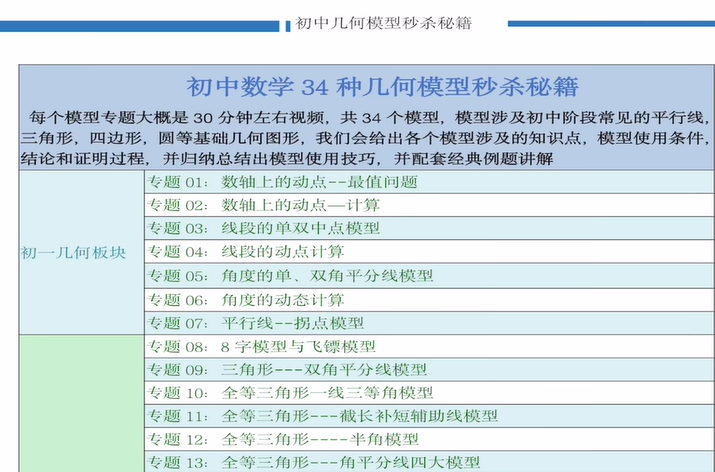Image resolution: width=715 pixels, height=472 pixels.
Task: Click the description line starting "三角形, 四边形, 圆等基础"
Action: (366, 138)
